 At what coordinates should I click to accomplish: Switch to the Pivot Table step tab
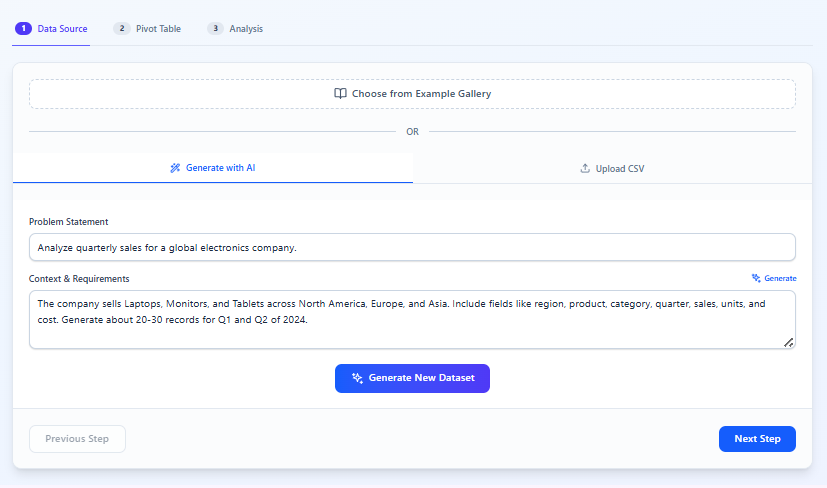(158, 29)
